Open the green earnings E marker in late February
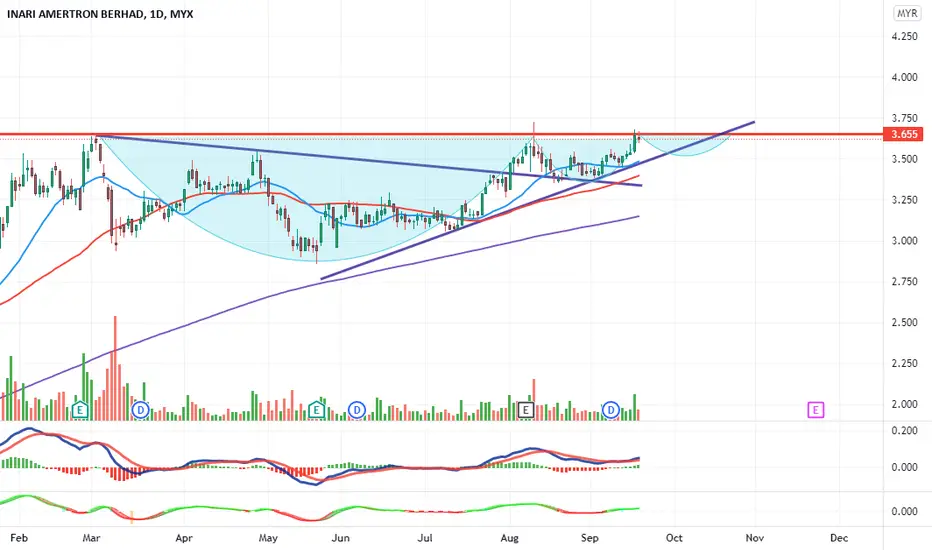 (80, 410)
